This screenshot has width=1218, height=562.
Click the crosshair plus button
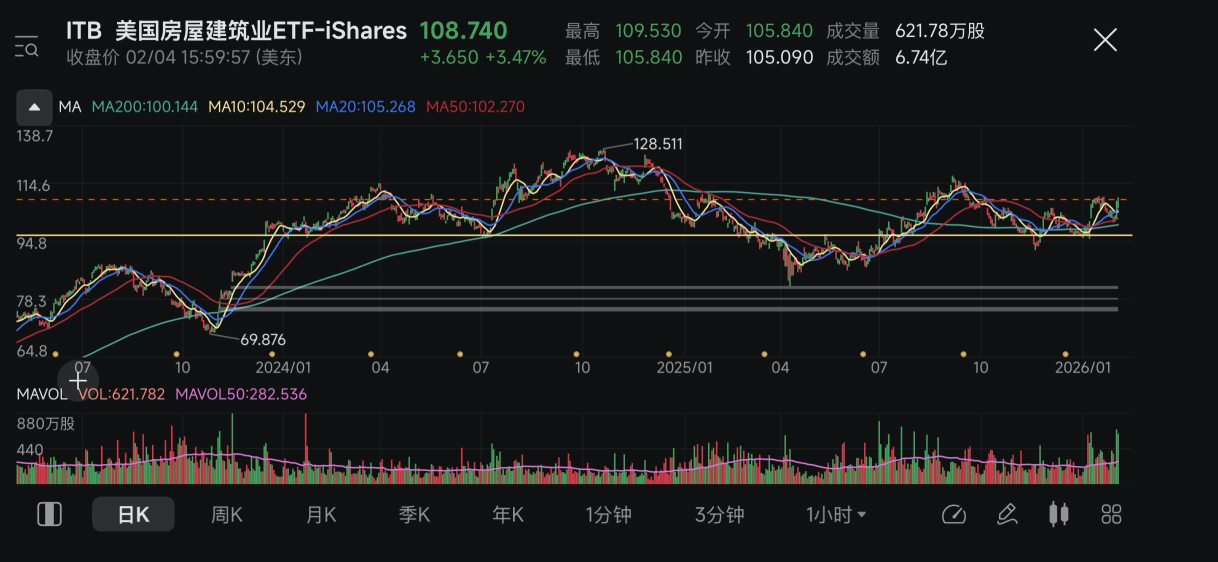[x=78, y=380]
